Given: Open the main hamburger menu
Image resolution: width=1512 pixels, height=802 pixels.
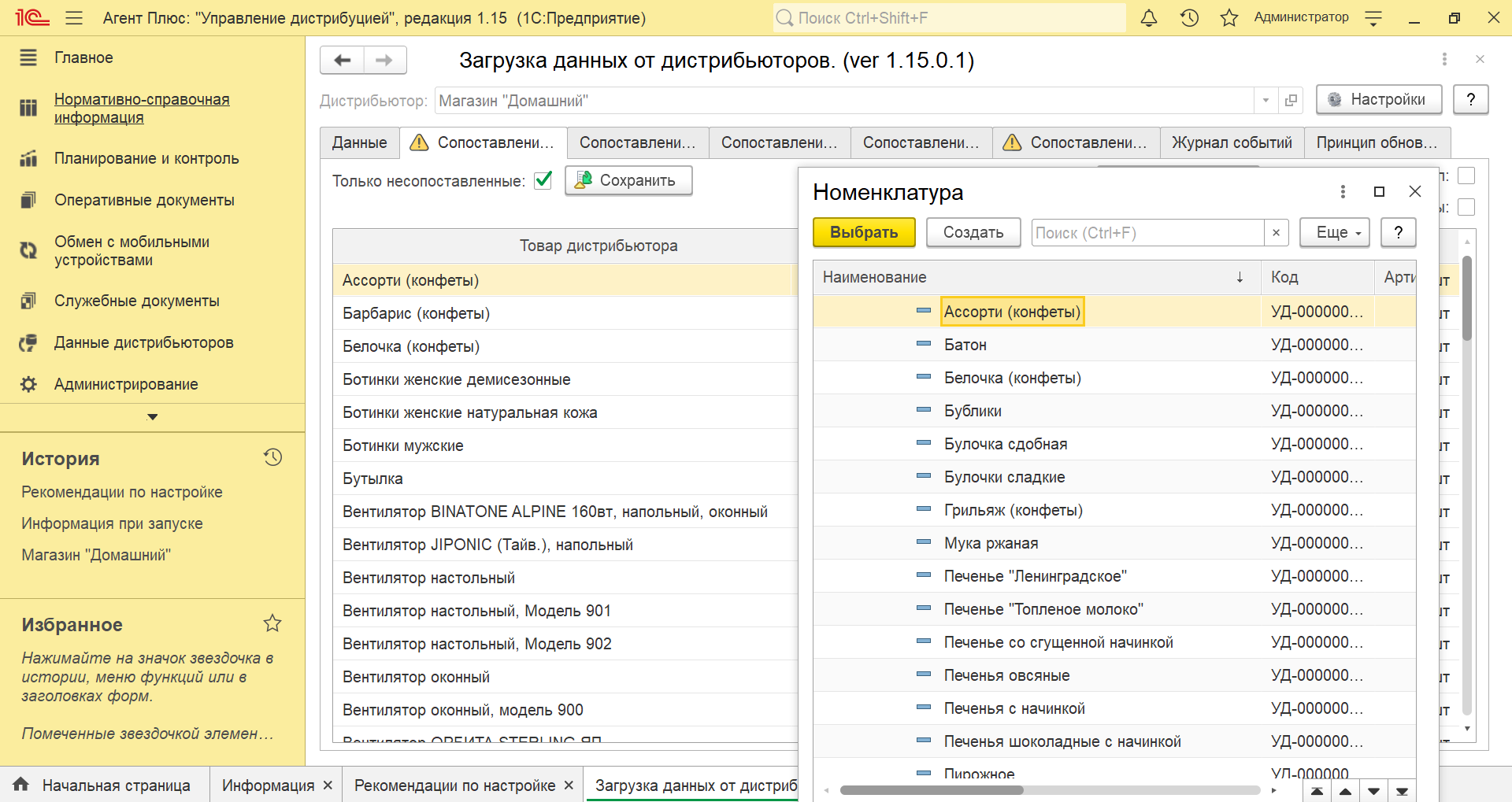Looking at the screenshot, I should [74, 17].
